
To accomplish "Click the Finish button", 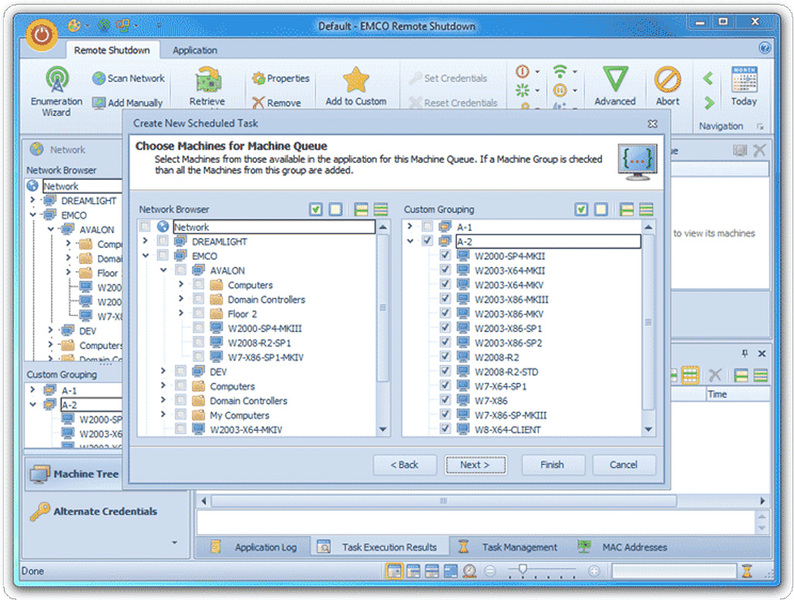I will click(553, 465).
